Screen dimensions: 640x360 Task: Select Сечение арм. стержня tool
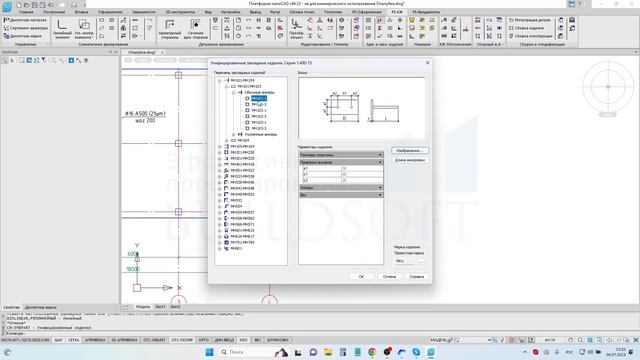pyautogui.click(x=196, y=29)
